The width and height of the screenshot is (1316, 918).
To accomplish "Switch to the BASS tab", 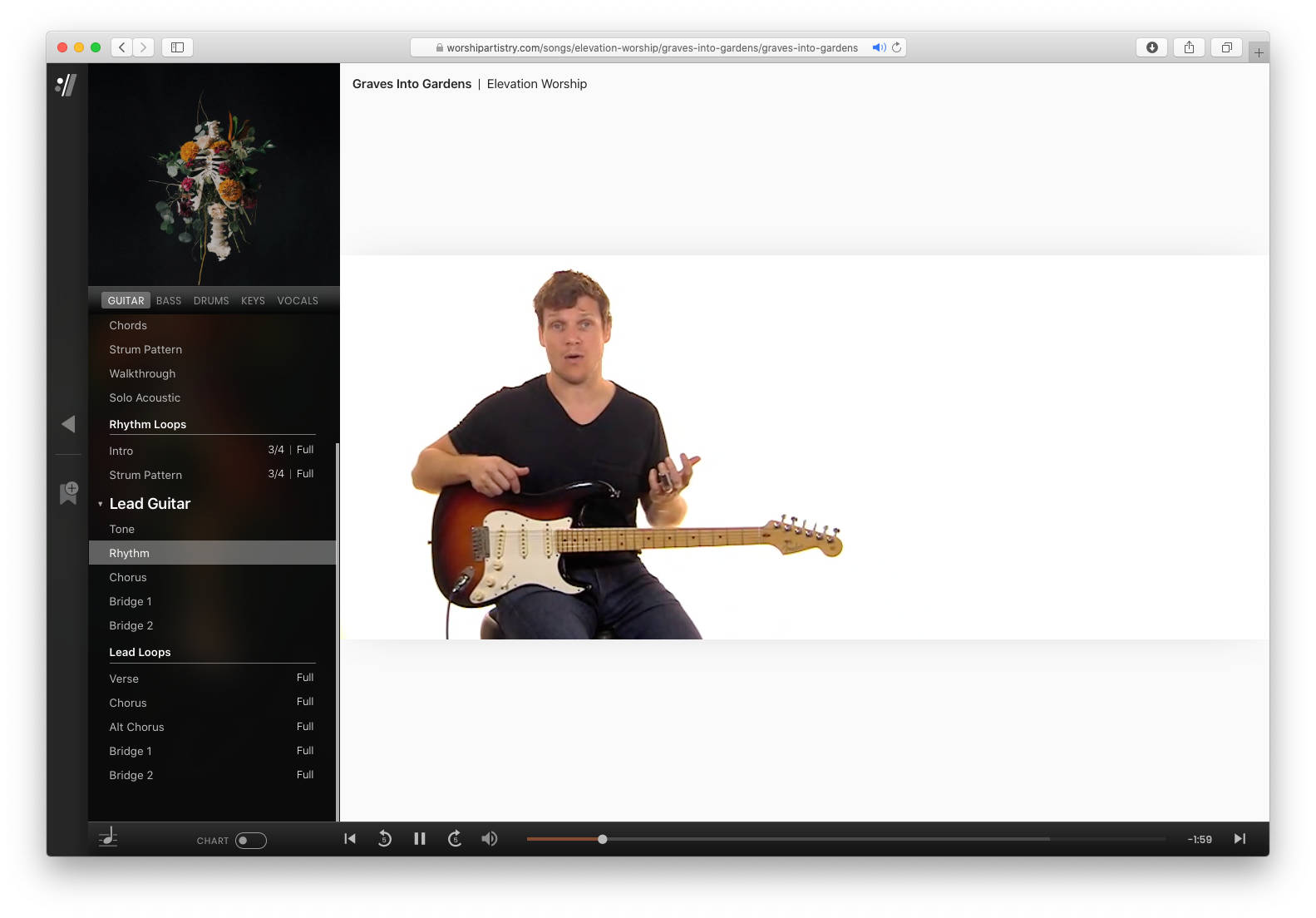I will click(169, 301).
